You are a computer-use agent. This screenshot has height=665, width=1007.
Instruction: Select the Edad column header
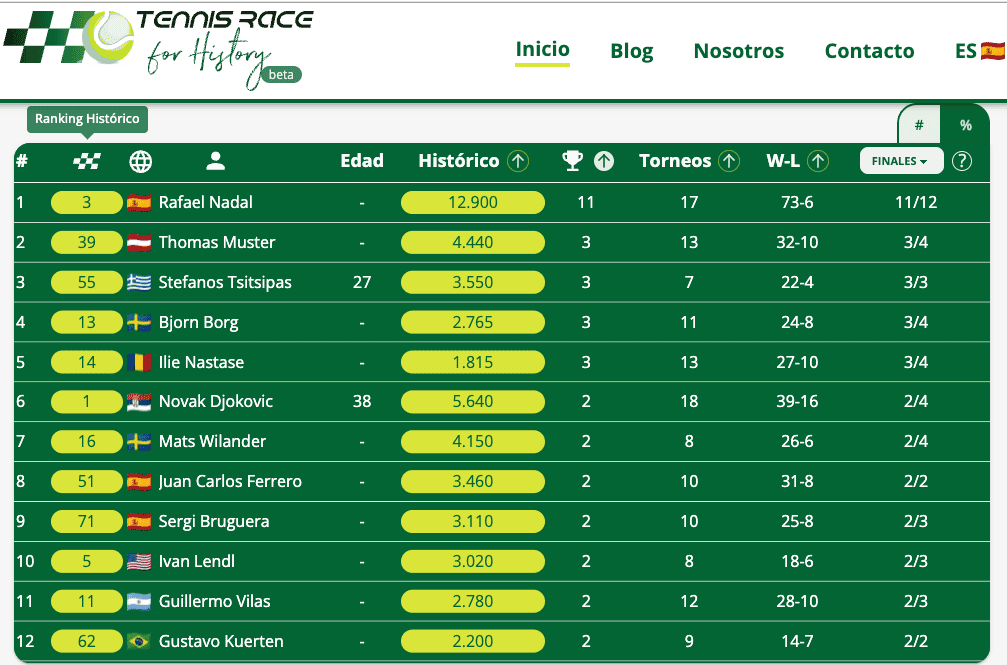click(x=362, y=161)
